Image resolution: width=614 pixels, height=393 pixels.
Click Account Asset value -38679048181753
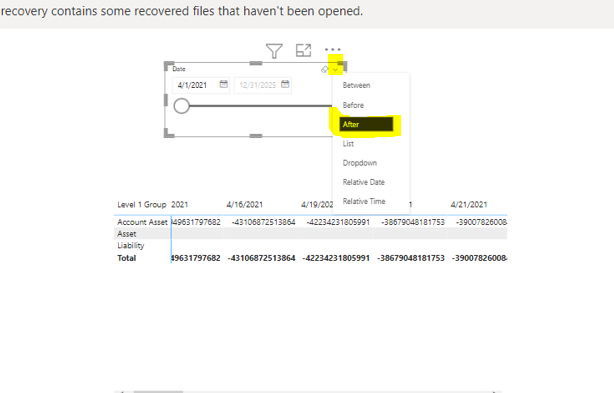(x=413, y=222)
